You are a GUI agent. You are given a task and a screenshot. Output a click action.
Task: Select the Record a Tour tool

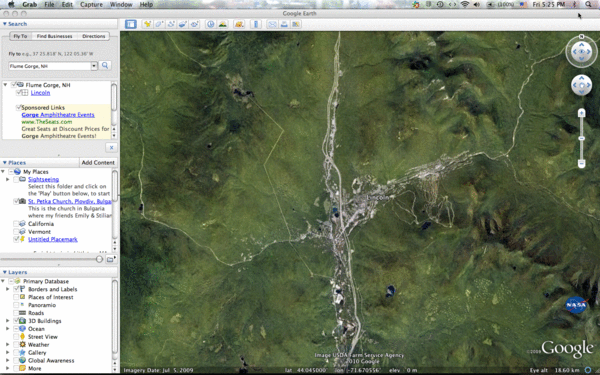pos(194,24)
